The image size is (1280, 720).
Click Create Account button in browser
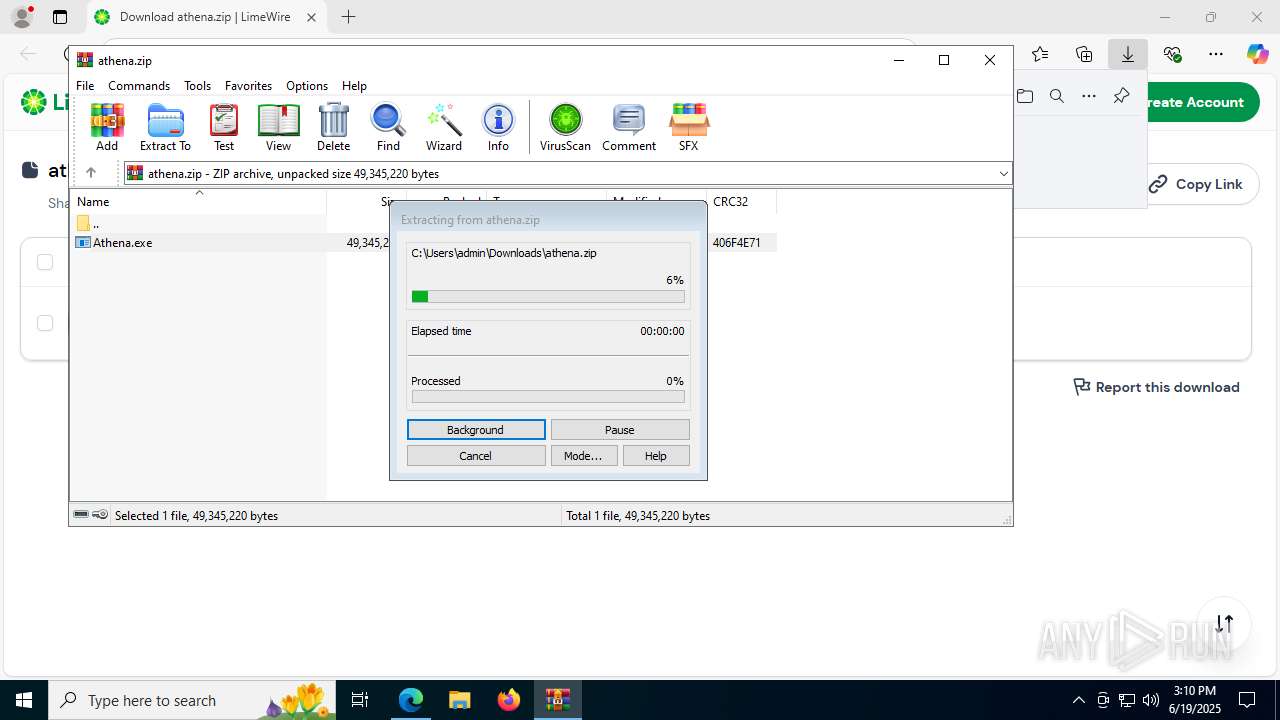click(1196, 102)
